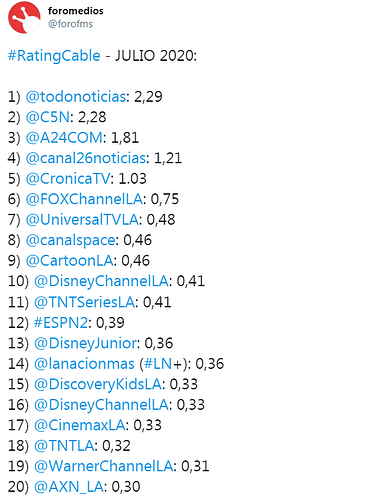This screenshot has width=386, height=500.
Task: Open the foromedios display name
Action: 76,11
